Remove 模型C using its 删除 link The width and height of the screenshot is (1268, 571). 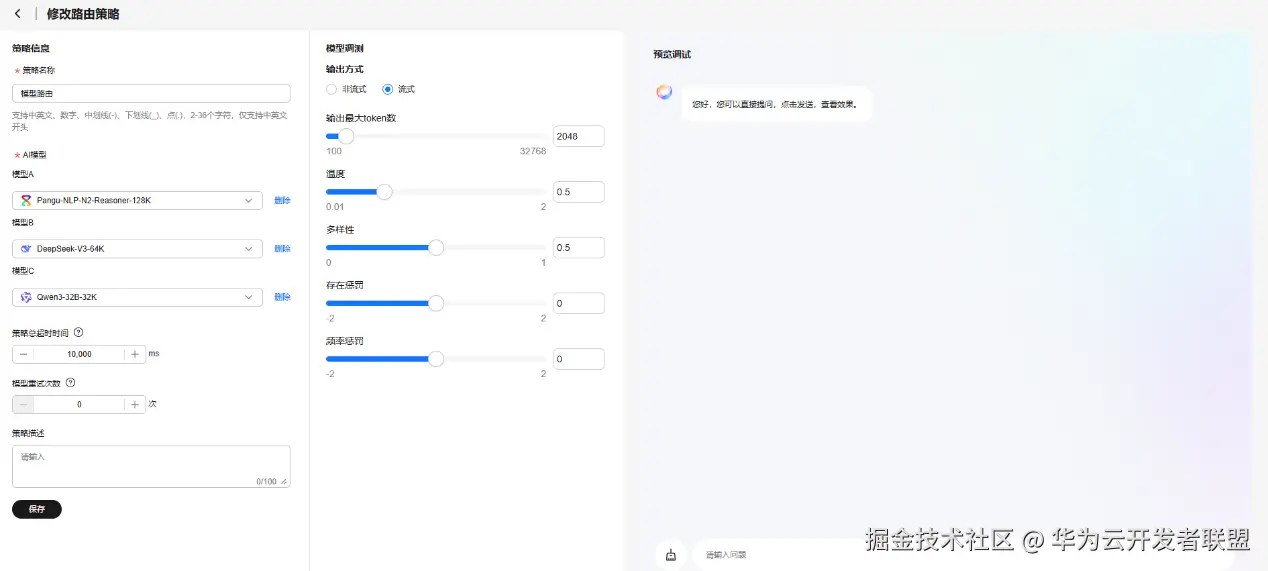coord(282,297)
